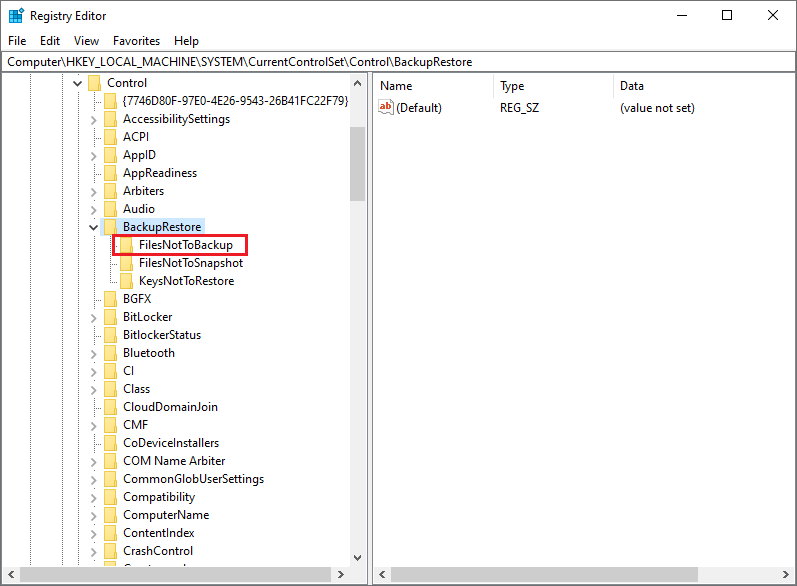Open the Edit menu

[50, 41]
